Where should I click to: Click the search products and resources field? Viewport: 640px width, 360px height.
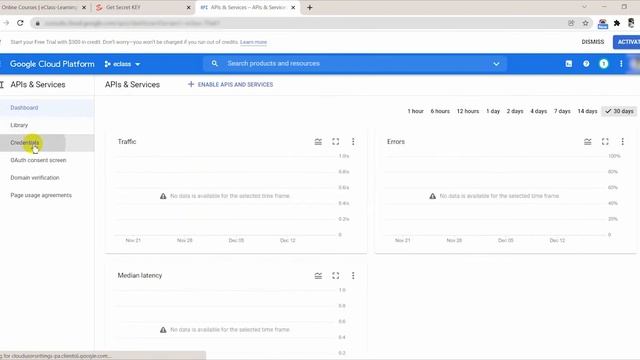pyautogui.click(x=355, y=64)
